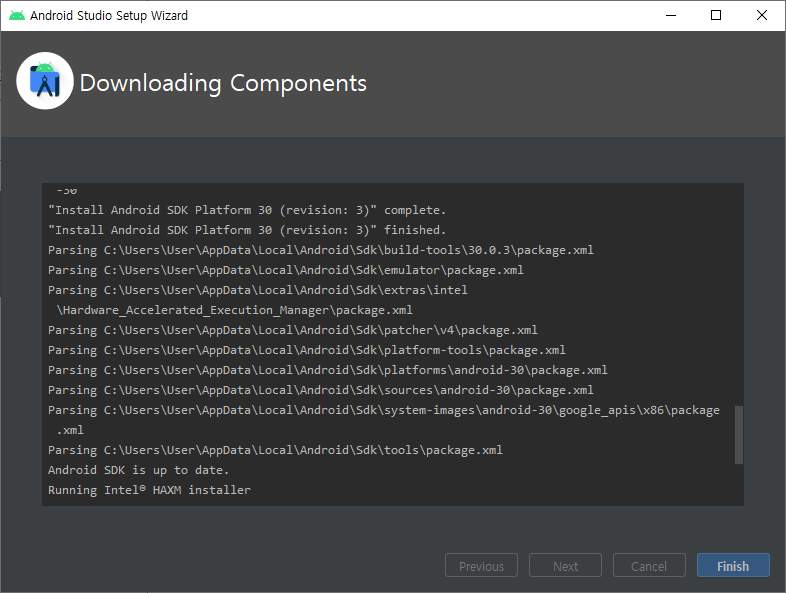Click the \Hardware_Accelerated_Execution_Manager\package.xml line
The height and width of the screenshot is (593, 786).
235,310
